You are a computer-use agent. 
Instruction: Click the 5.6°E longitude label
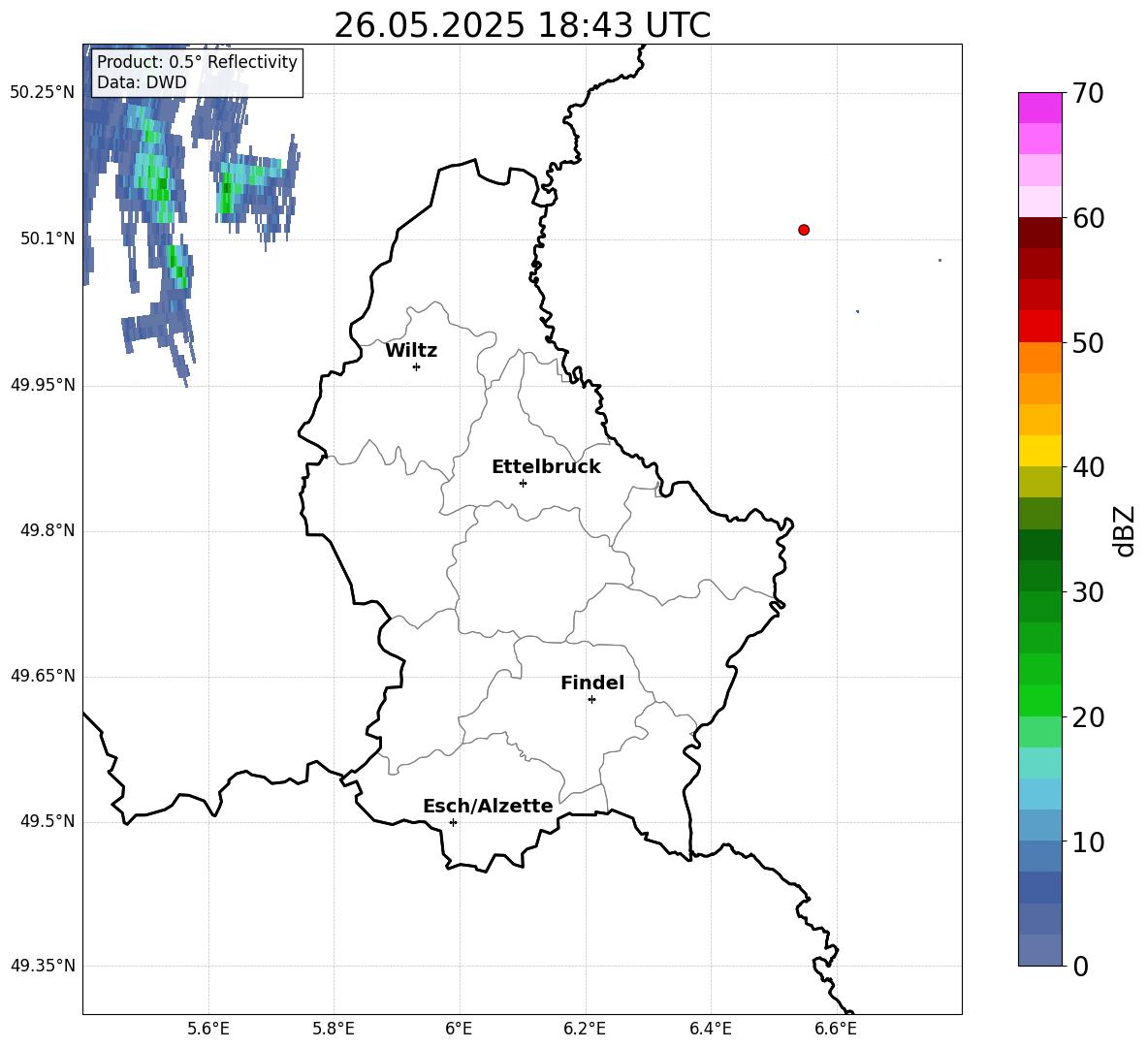tap(208, 1029)
